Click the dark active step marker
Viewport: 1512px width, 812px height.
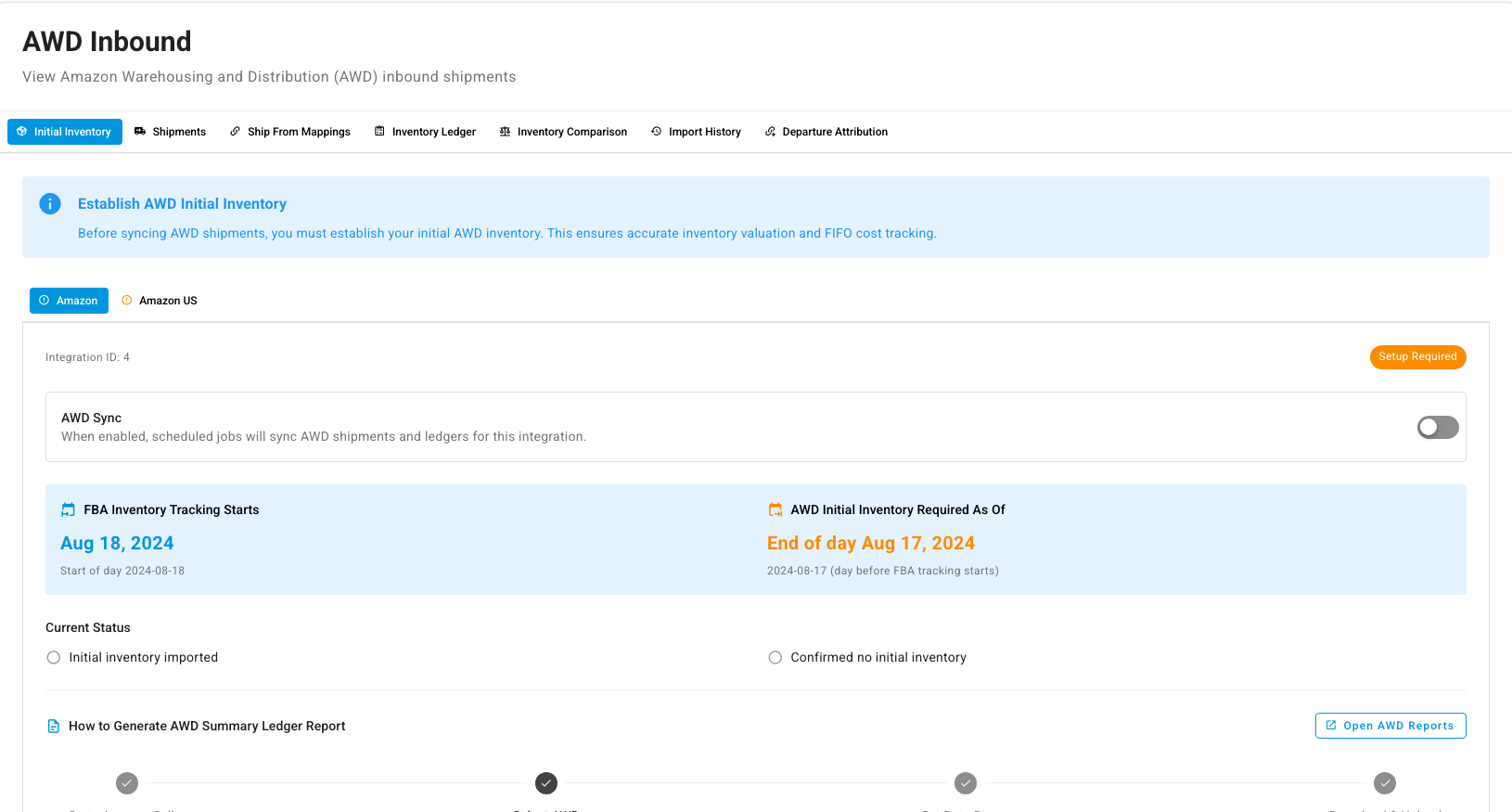point(546,783)
